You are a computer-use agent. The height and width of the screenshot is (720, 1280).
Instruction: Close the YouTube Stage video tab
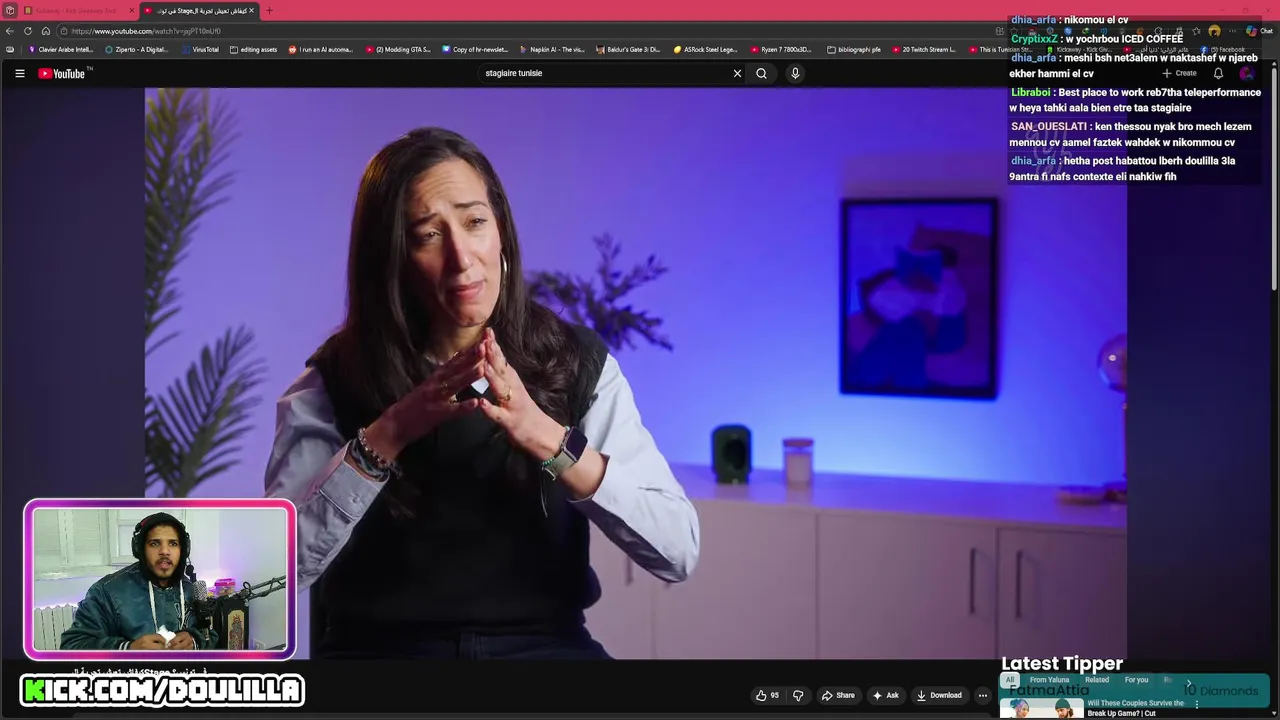pyautogui.click(x=251, y=10)
